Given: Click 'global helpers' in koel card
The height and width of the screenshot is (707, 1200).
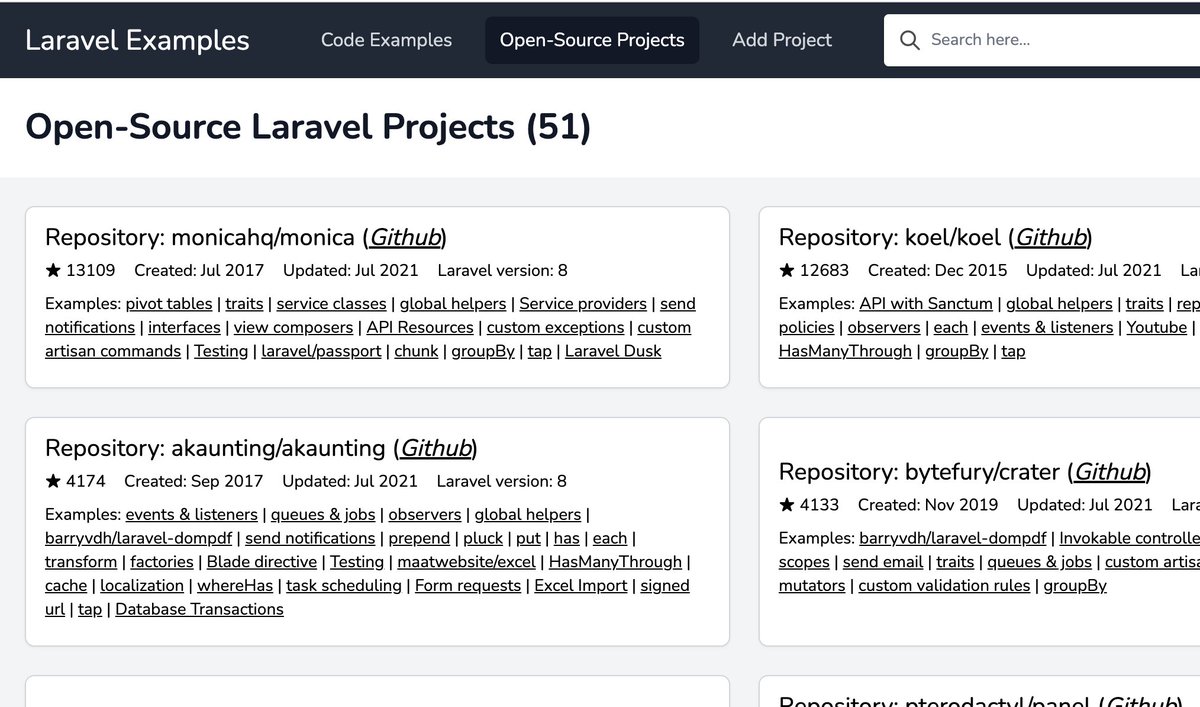Looking at the screenshot, I should pyautogui.click(x=1059, y=304).
